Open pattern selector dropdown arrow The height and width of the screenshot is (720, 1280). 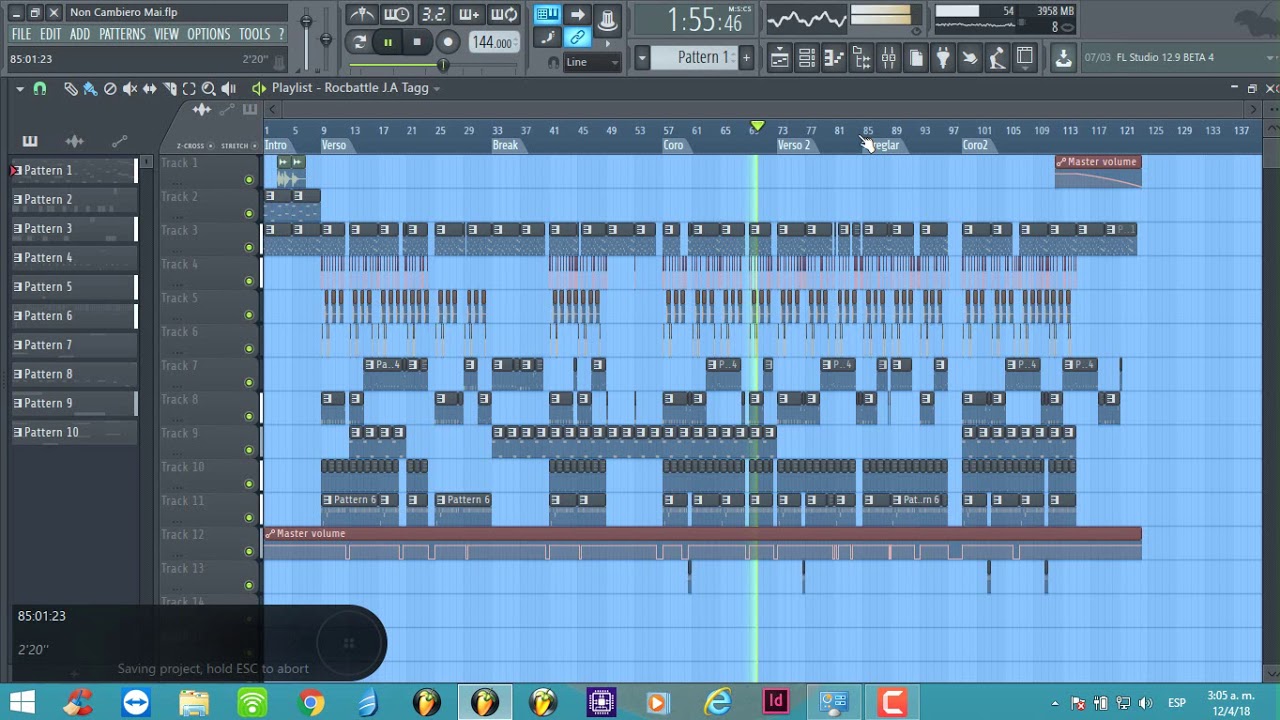coord(642,57)
